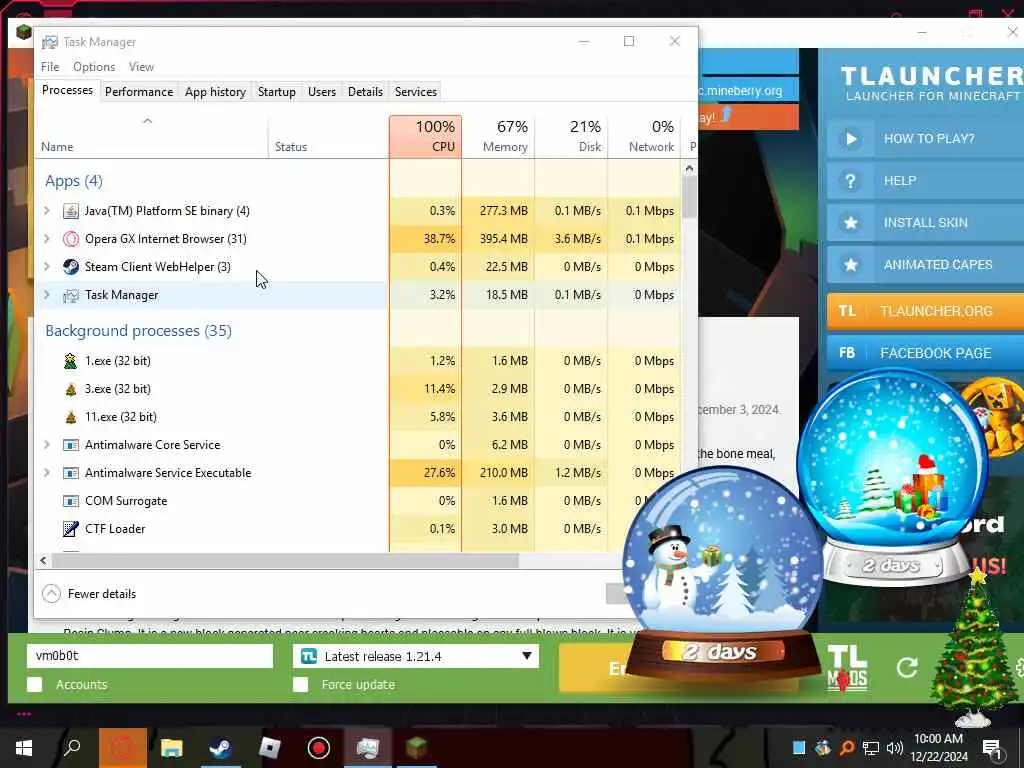The height and width of the screenshot is (768, 1024).
Task: Expand the Java(TM) Platform SE binary group
Action: [46, 210]
